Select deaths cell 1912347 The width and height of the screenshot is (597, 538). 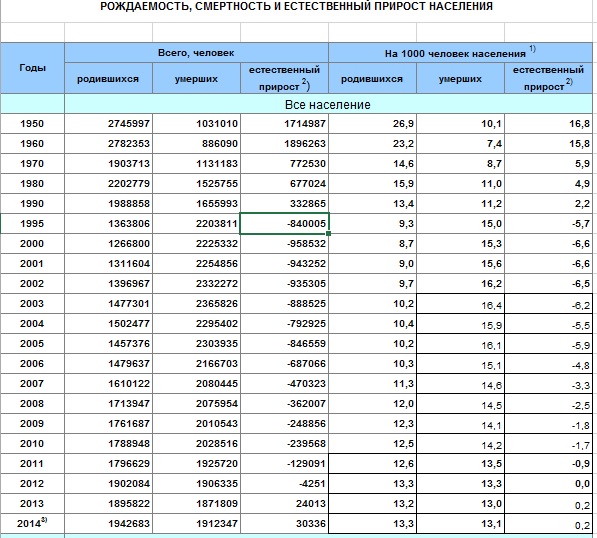click(x=196, y=523)
